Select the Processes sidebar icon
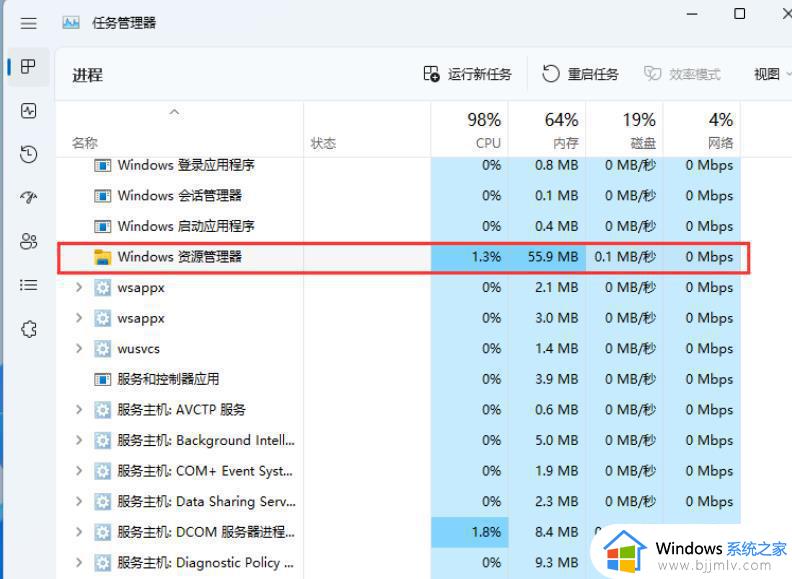Image resolution: width=792 pixels, height=579 pixels. 28,66
